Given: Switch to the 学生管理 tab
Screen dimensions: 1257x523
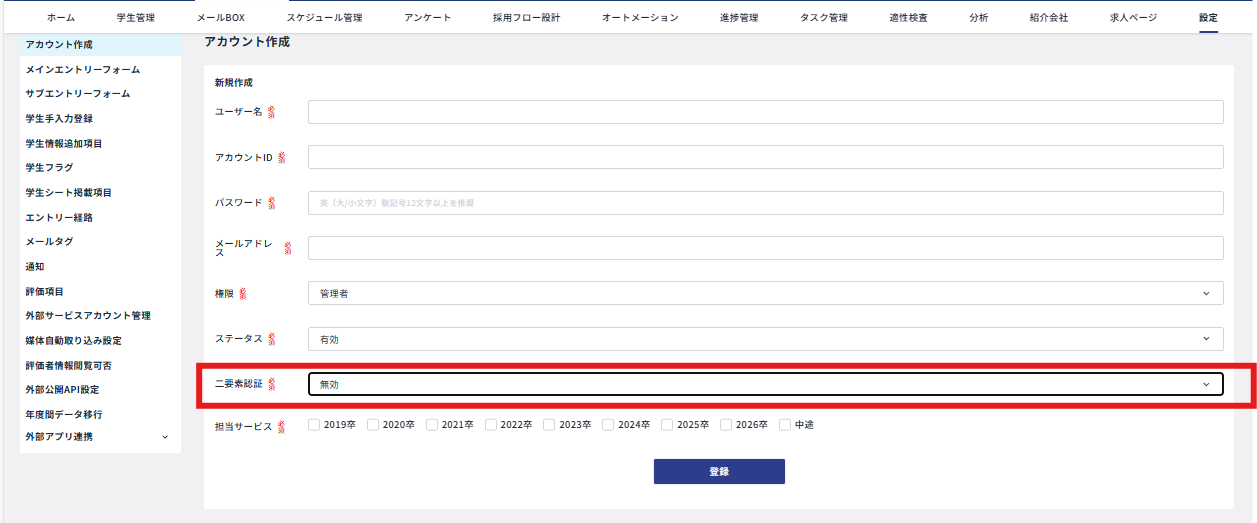Looking at the screenshot, I should click(135, 18).
